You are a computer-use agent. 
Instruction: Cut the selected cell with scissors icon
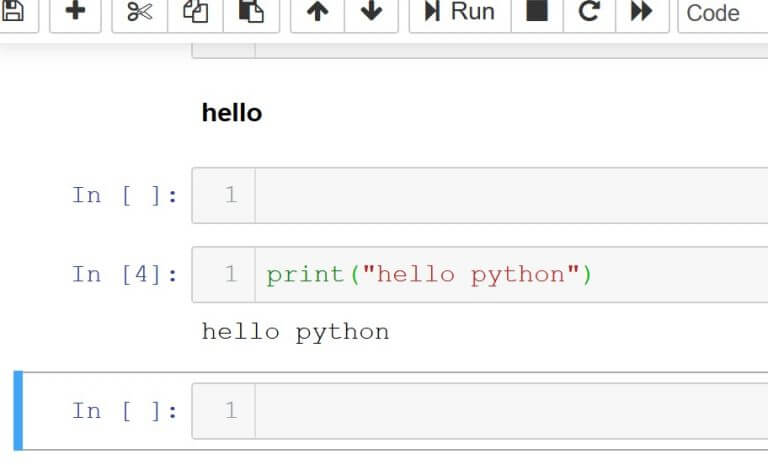(x=140, y=11)
